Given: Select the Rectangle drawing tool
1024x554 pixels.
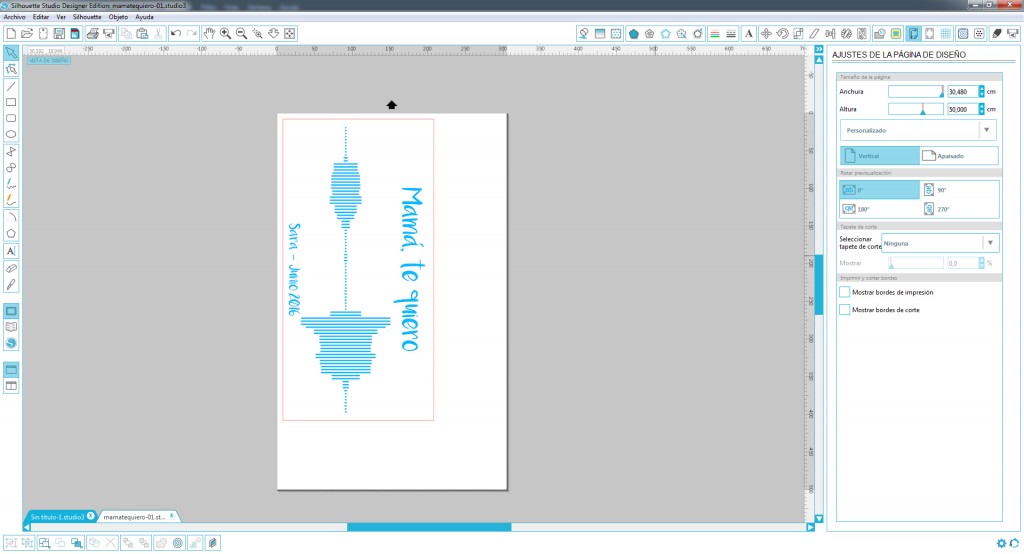Looking at the screenshot, I should [x=11, y=102].
